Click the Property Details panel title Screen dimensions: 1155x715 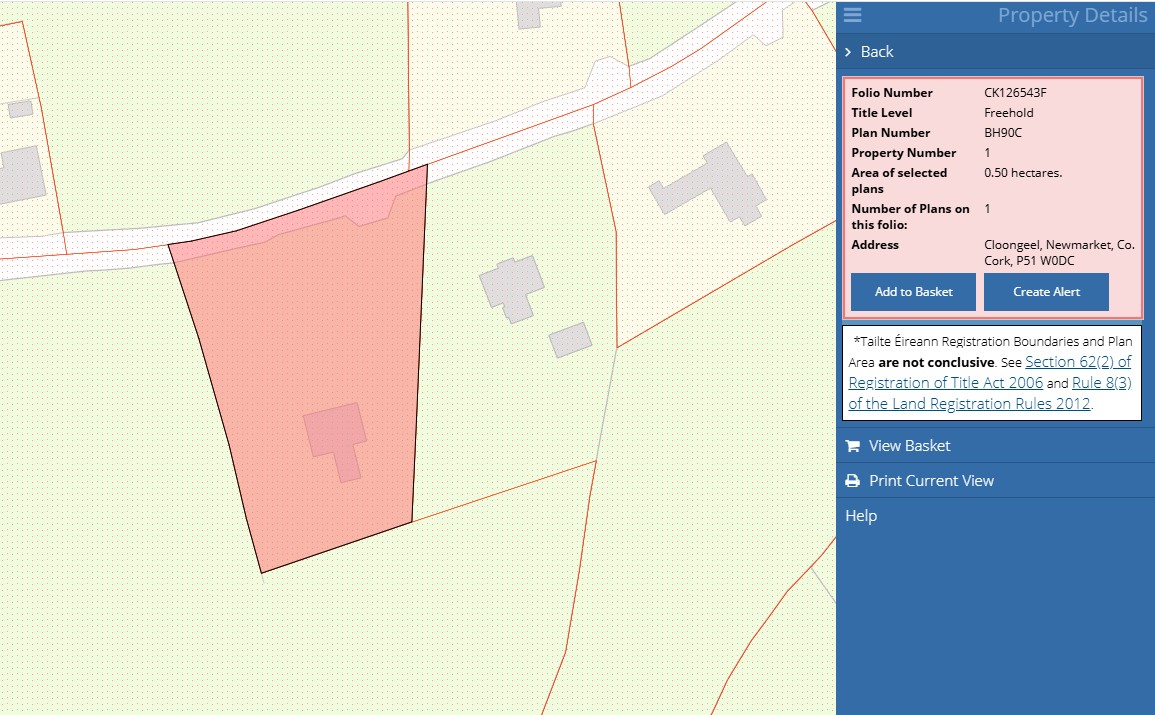1072,15
